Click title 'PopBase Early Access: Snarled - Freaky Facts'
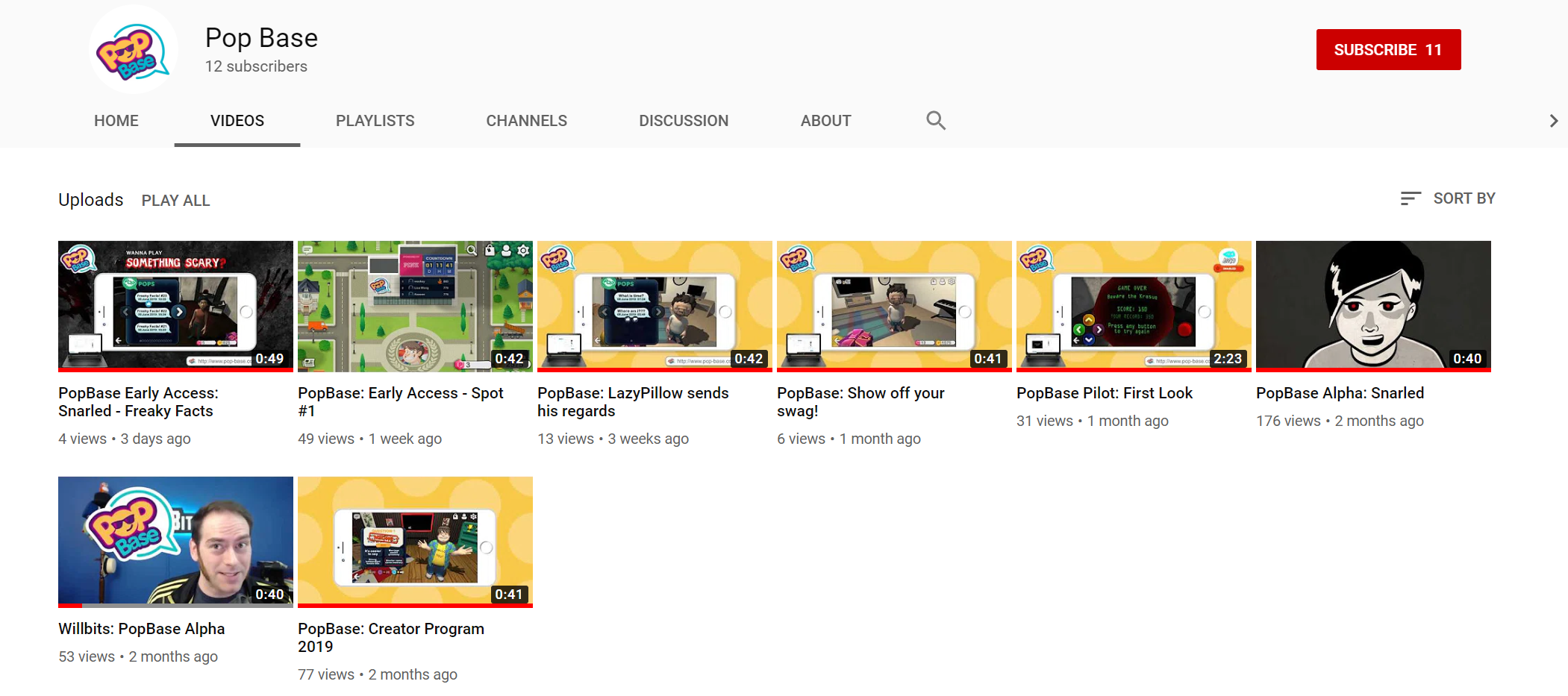Image resolution: width=1568 pixels, height=696 pixels. [x=139, y=402]
